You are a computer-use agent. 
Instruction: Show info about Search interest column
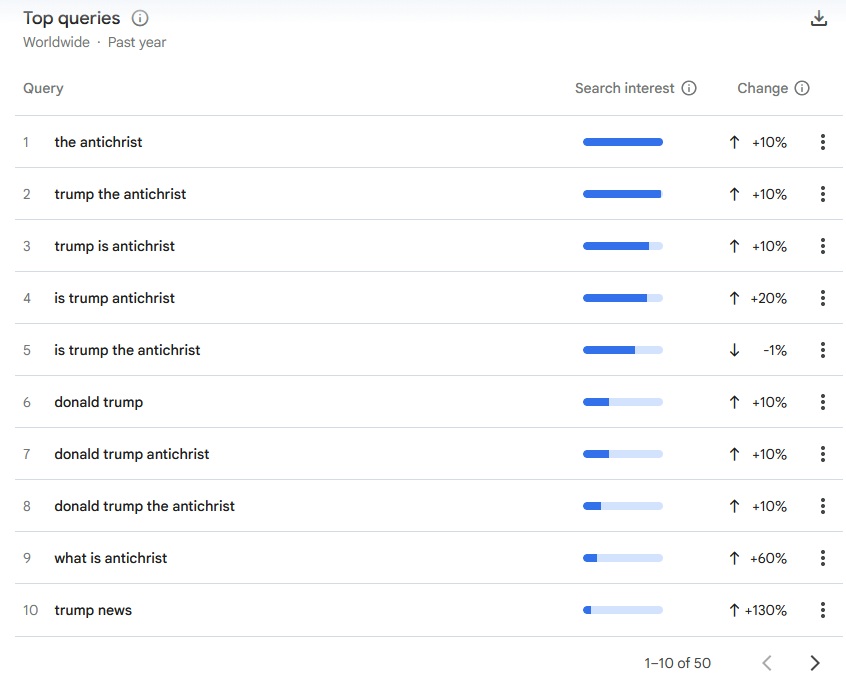pyautogui.click(x=689, y=88)
